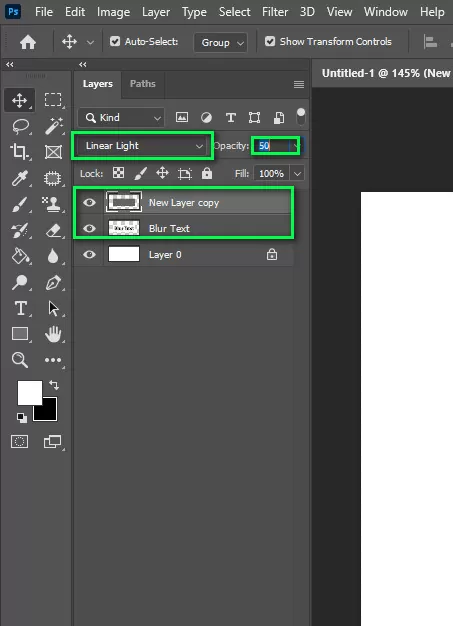Open the Linear Light blend mode dropdown
The width and height of the screenshot is (453, 626).
click(x=142, y=146)
